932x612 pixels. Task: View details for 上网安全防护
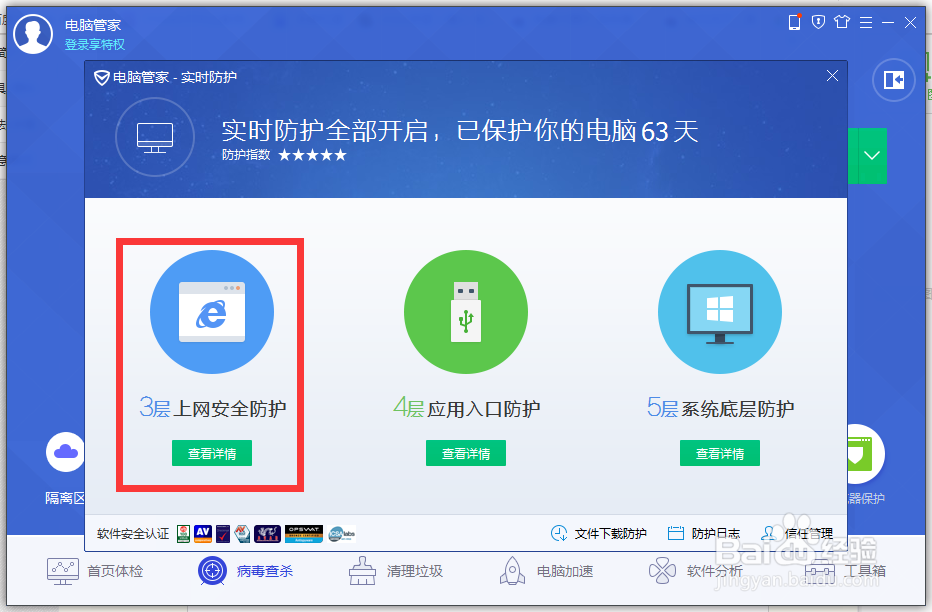(212, 453)
